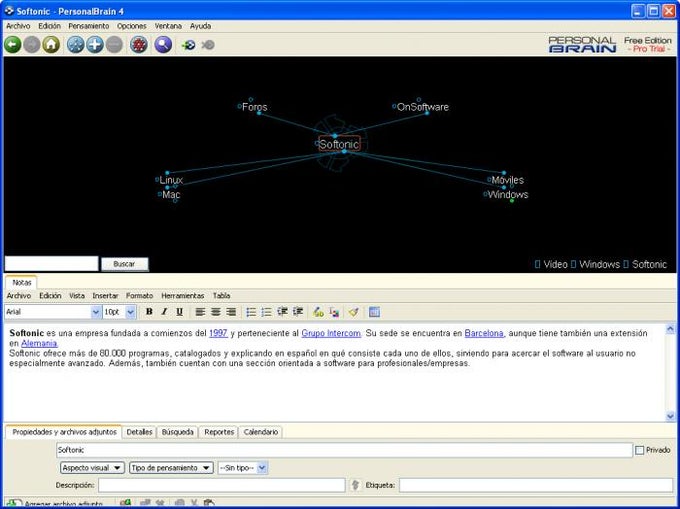Click the insert hyperlink icon

[x=318, y=312]
